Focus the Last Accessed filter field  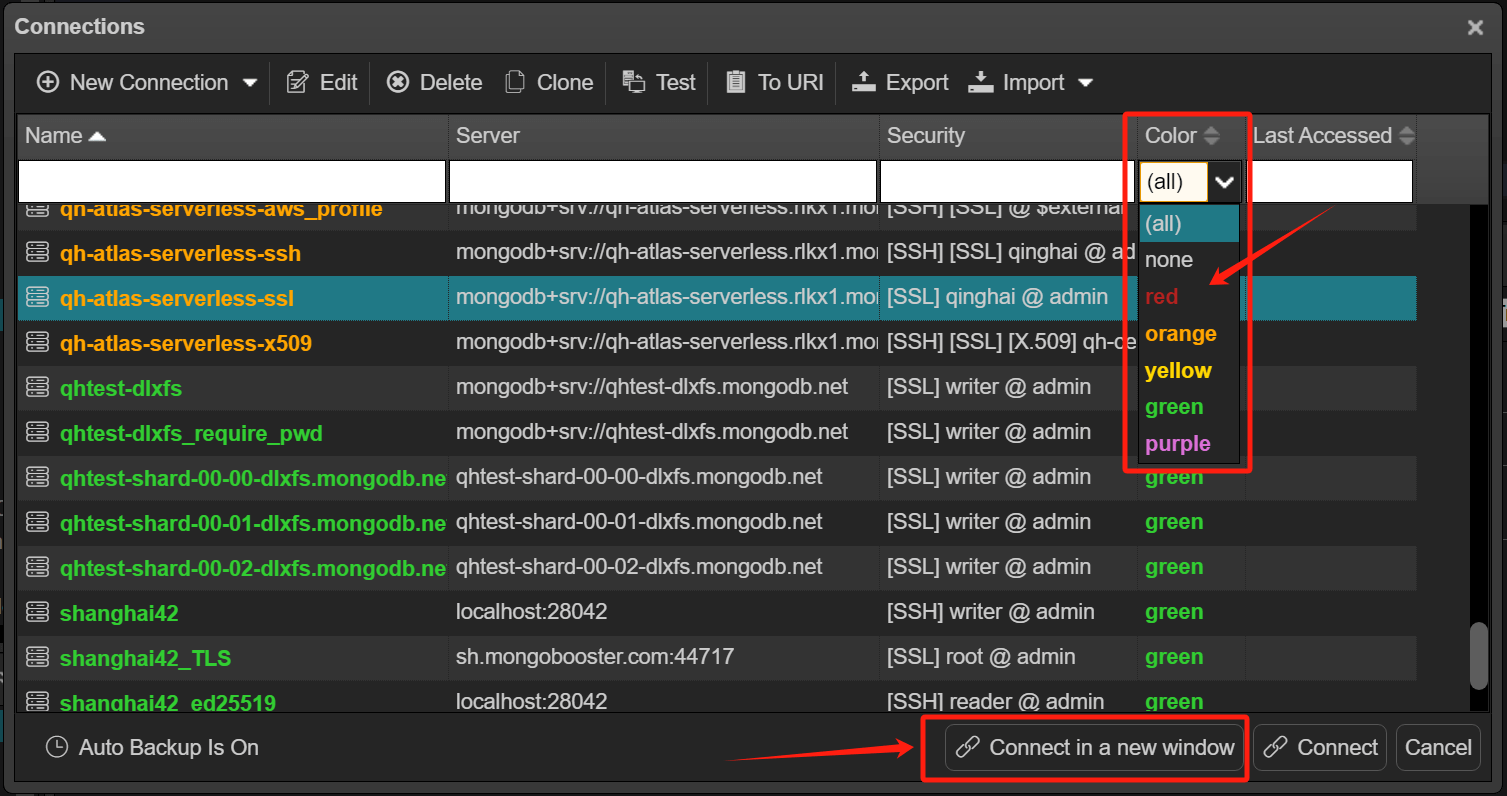tap(1331, 181)
